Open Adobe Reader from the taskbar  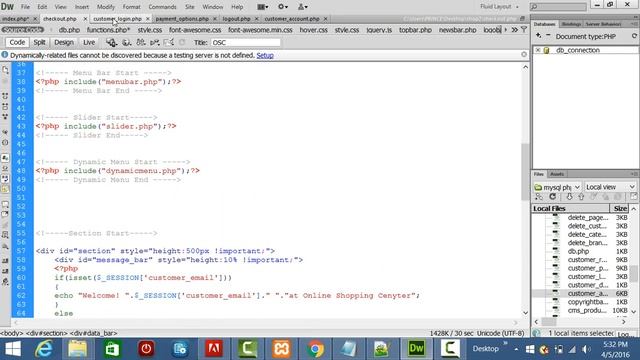pos(214,349)
